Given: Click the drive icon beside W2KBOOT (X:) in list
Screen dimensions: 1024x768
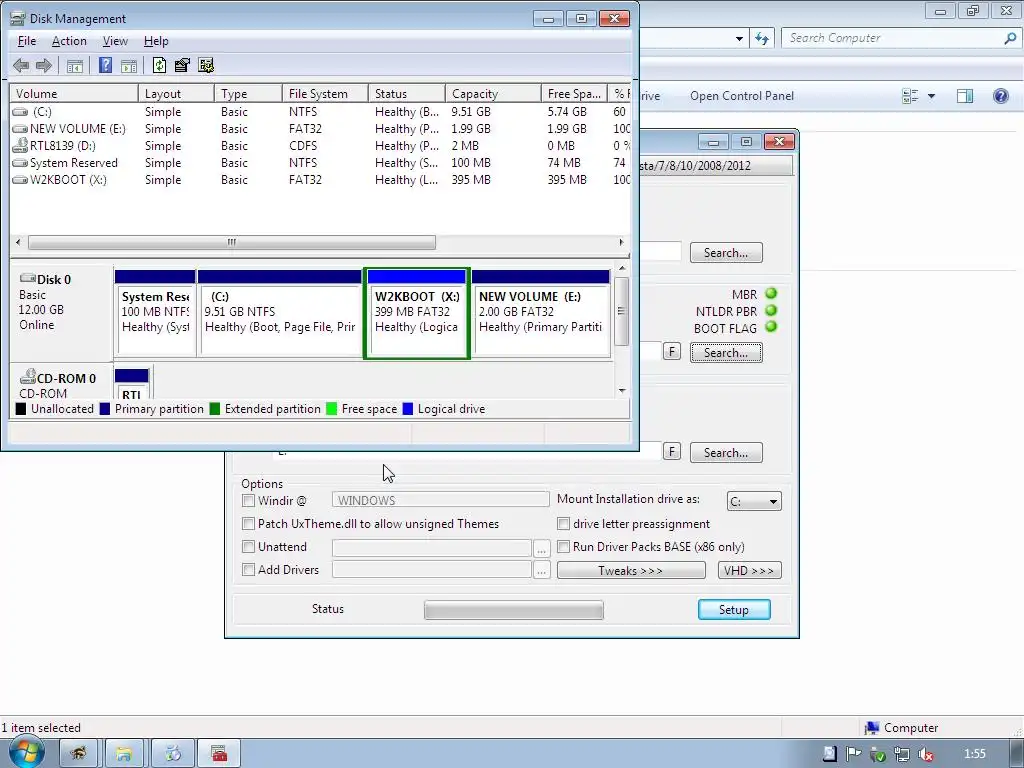Looking at the screenshot, I should (20, 180).
